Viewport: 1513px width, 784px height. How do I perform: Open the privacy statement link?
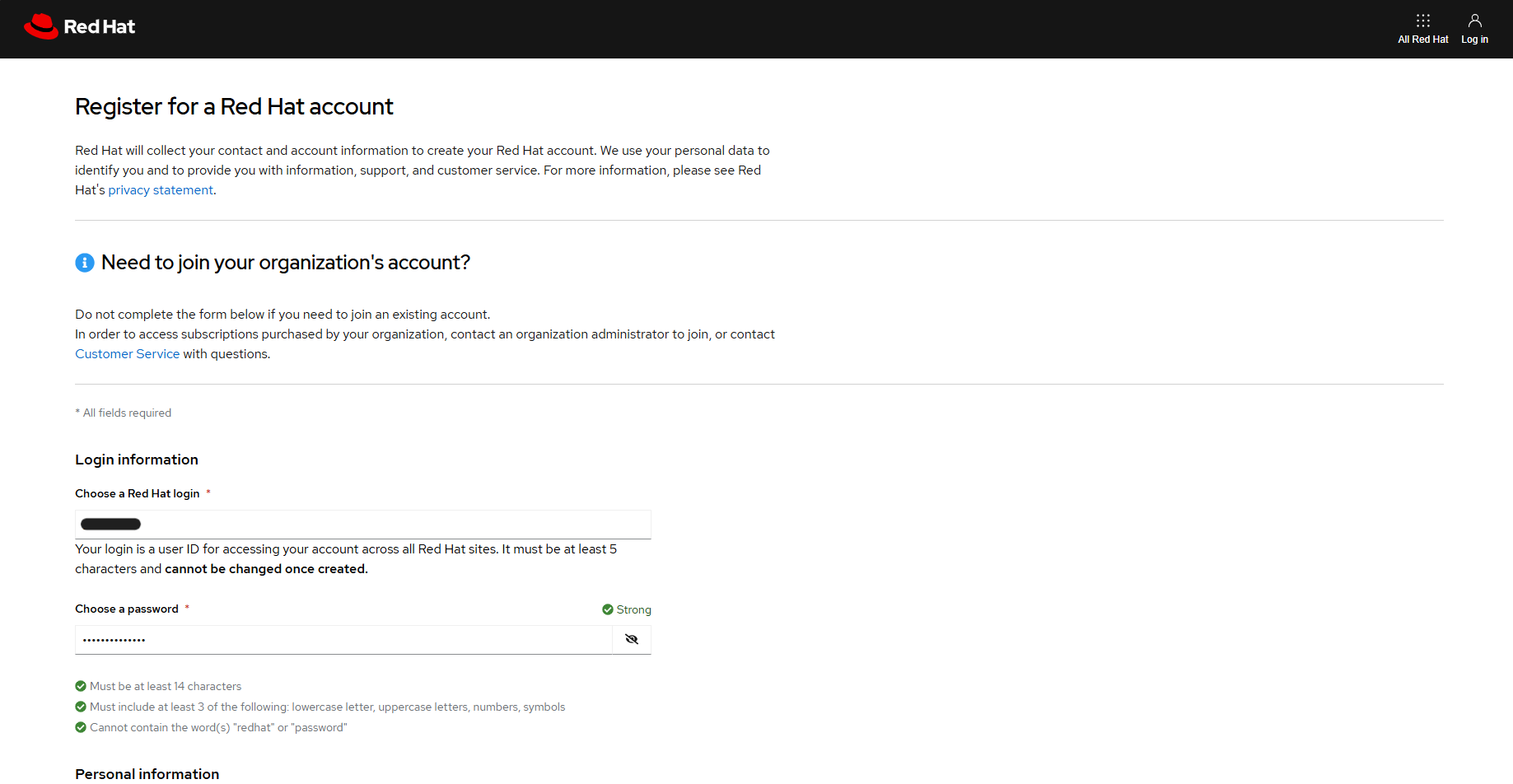coord(161,190)
